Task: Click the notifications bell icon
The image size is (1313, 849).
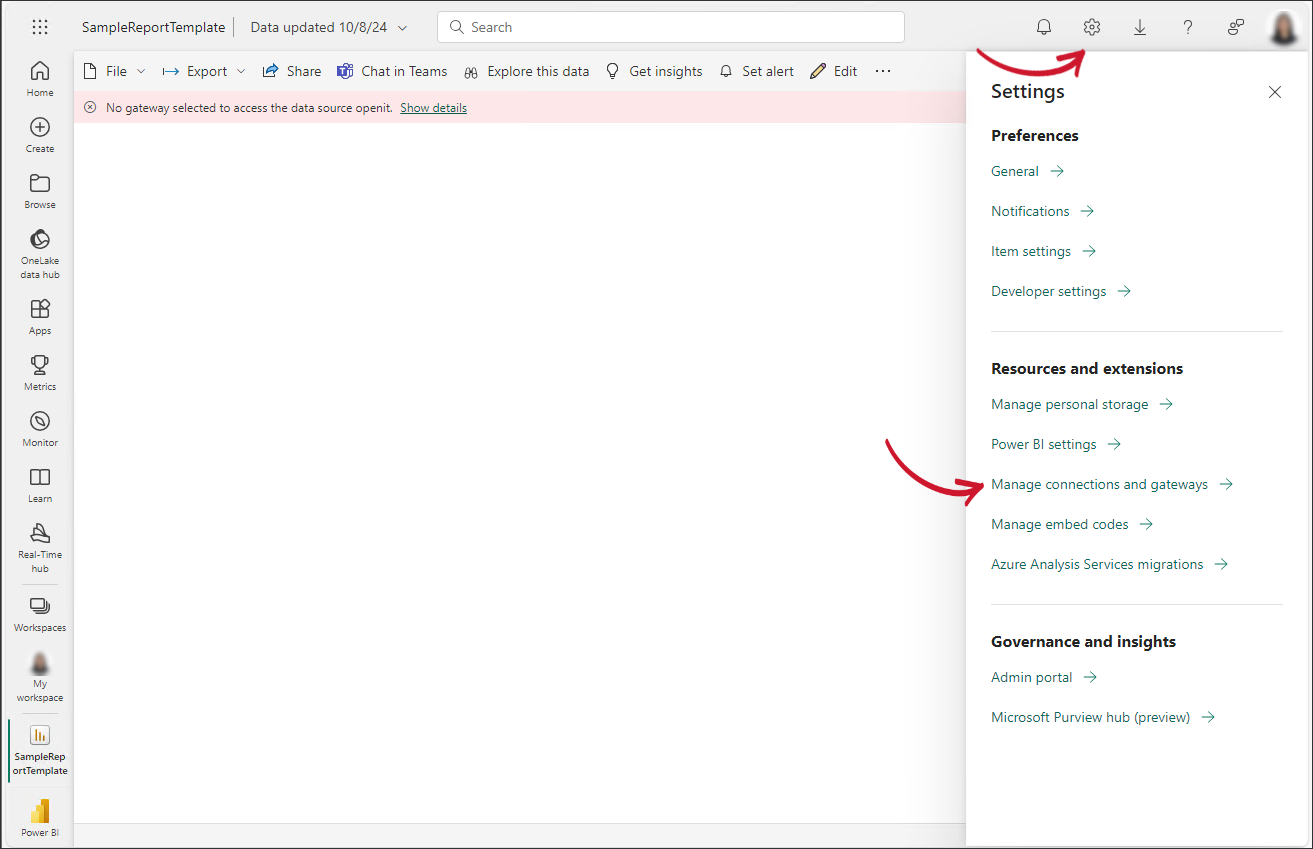Action: coord(1044,27)
